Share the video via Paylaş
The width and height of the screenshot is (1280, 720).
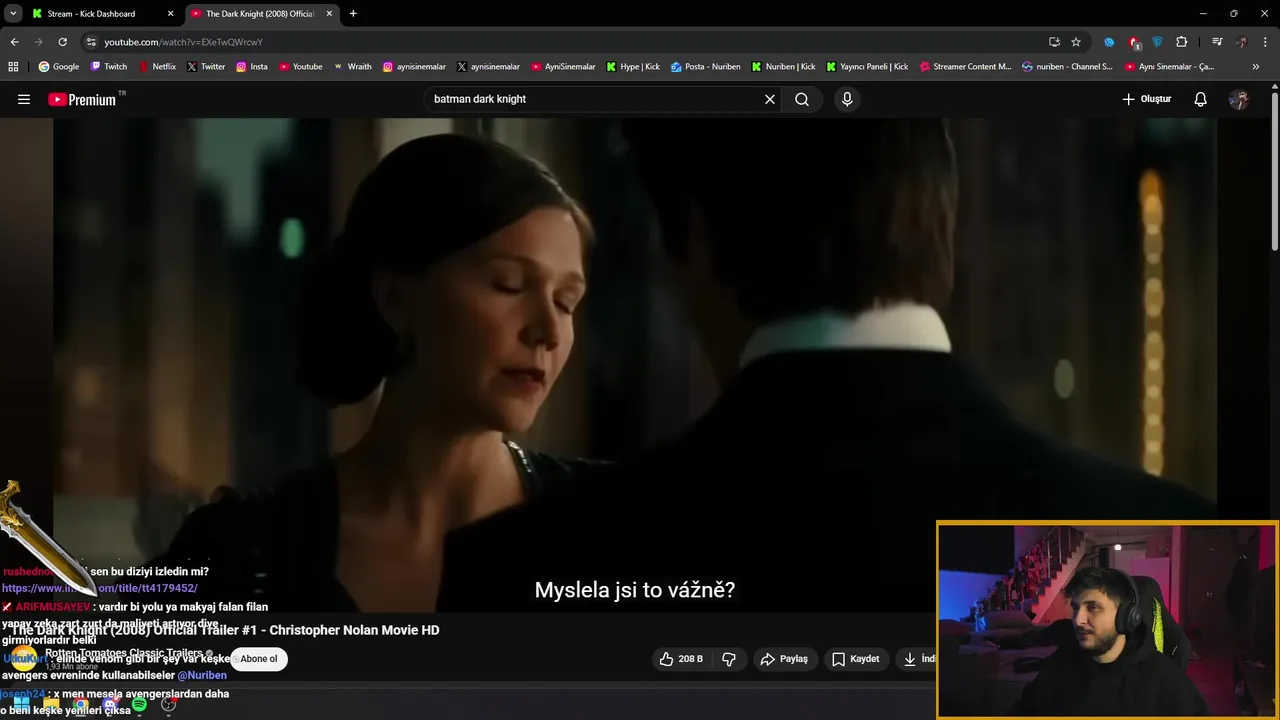point(784,659)
